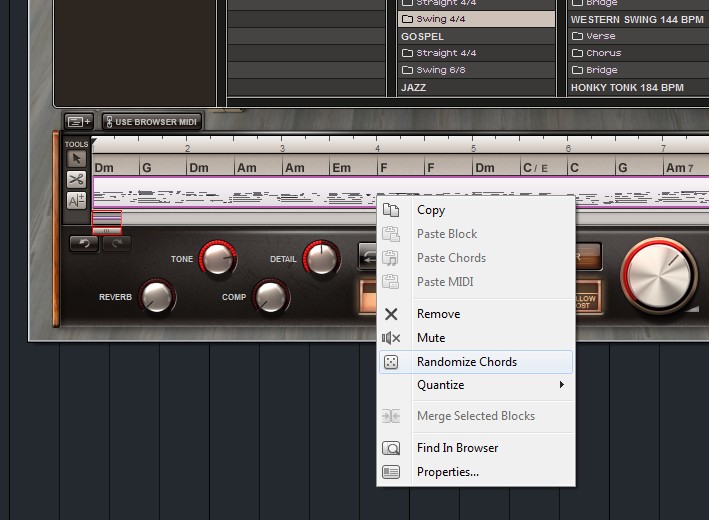Select Western Swing 144 BPM heading
The height and width of the screenshot is (520, 709).
click(638, 19)
